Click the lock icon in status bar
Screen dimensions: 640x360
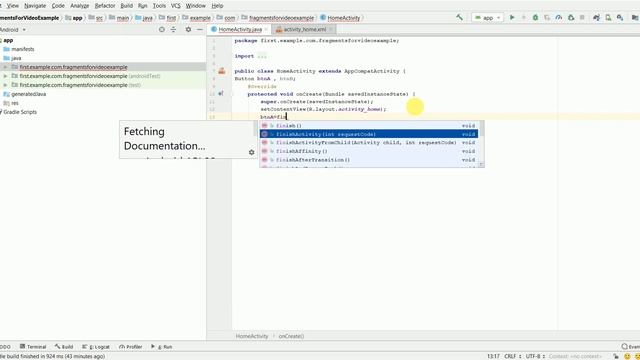pos(616,356)
